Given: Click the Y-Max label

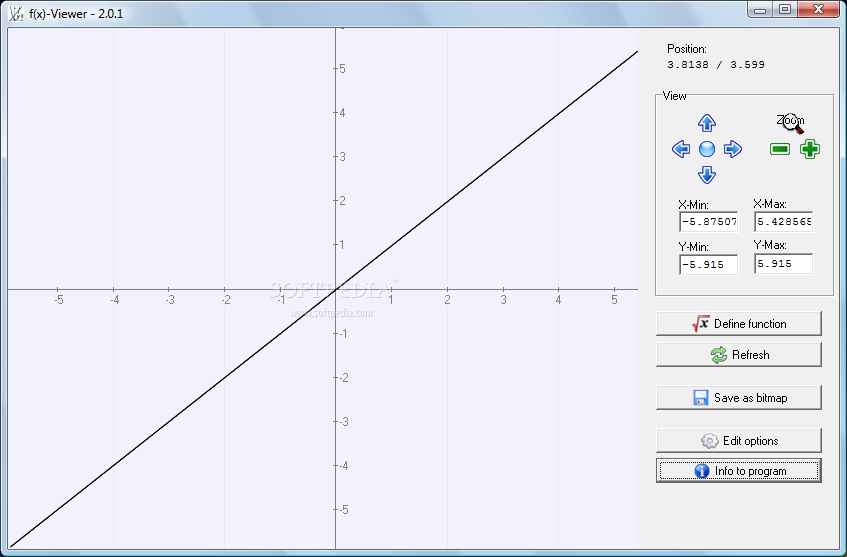Looking at the screenshot, I should pos(770,245).
